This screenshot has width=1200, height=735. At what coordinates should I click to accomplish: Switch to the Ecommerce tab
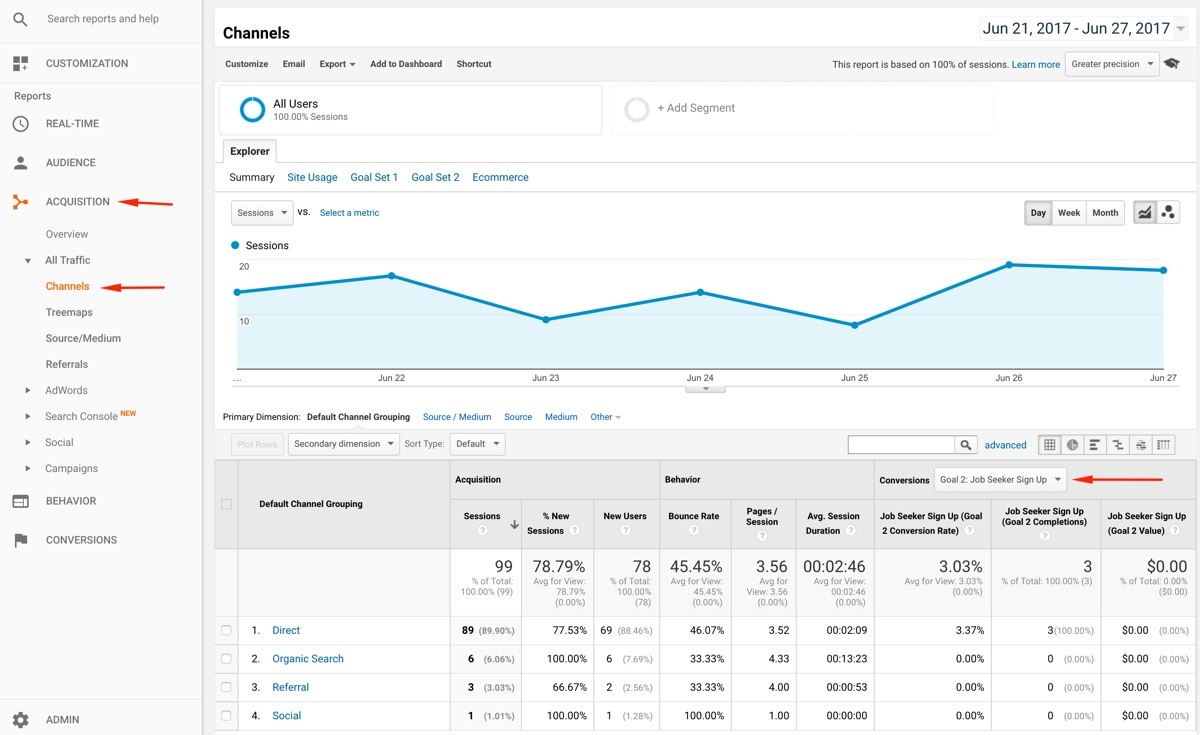tap(500, 177)
